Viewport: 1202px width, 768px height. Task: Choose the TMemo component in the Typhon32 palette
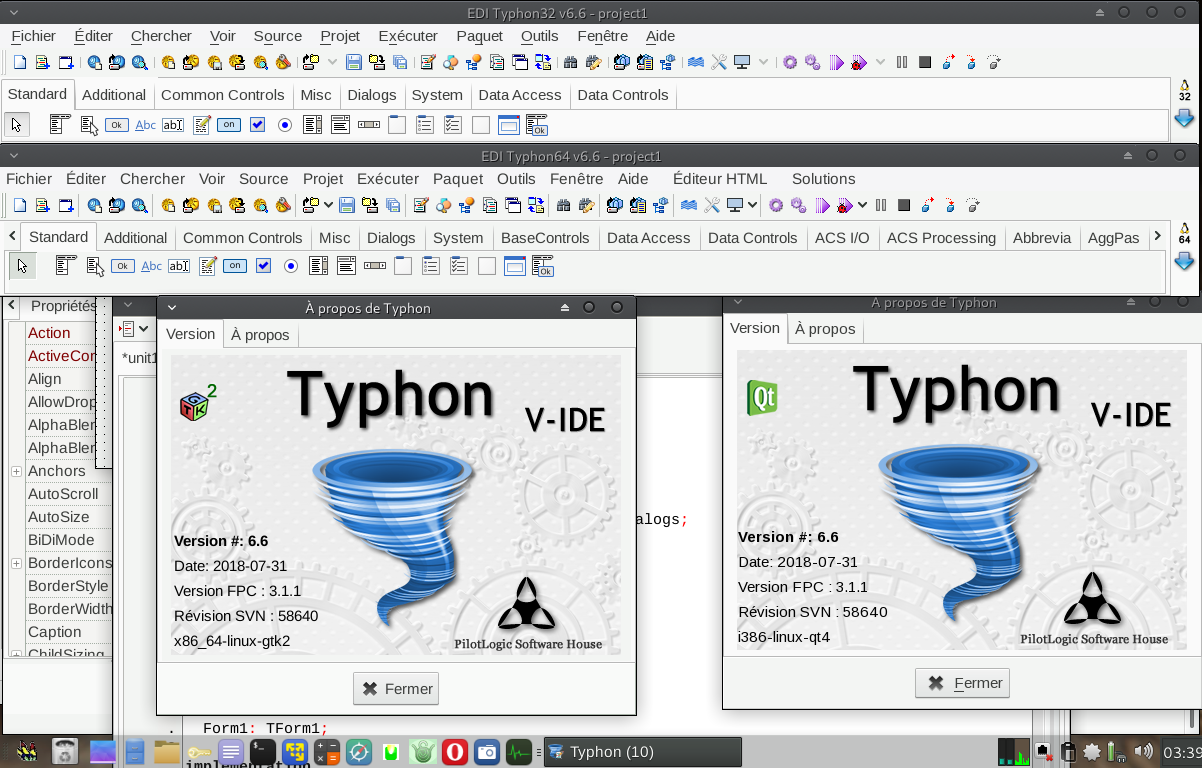[x=202, y=125]
